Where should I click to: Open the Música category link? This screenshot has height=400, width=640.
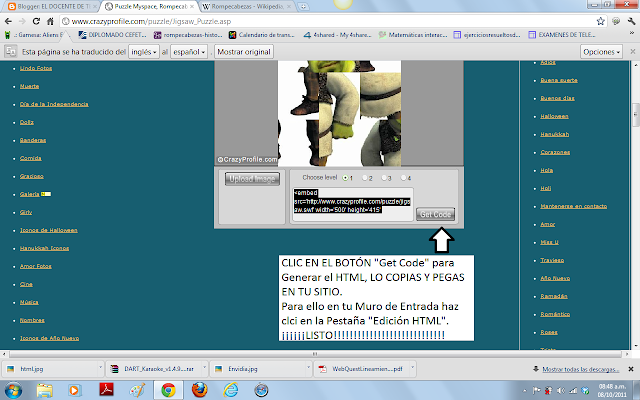[x=29, y=302]
